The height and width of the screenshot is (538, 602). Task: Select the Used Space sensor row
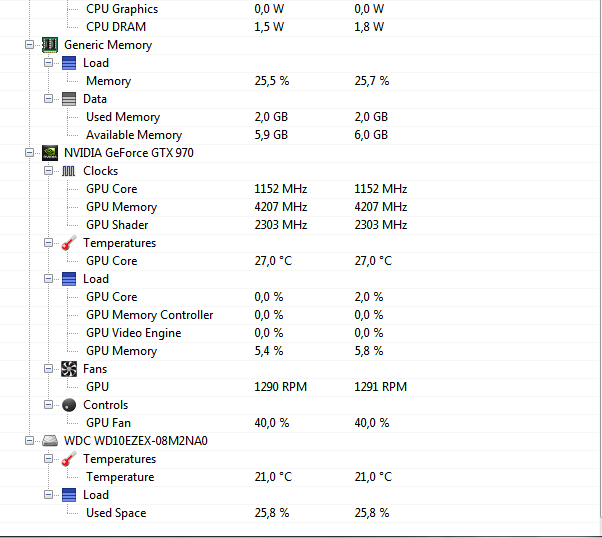click(x=115, y=513)
